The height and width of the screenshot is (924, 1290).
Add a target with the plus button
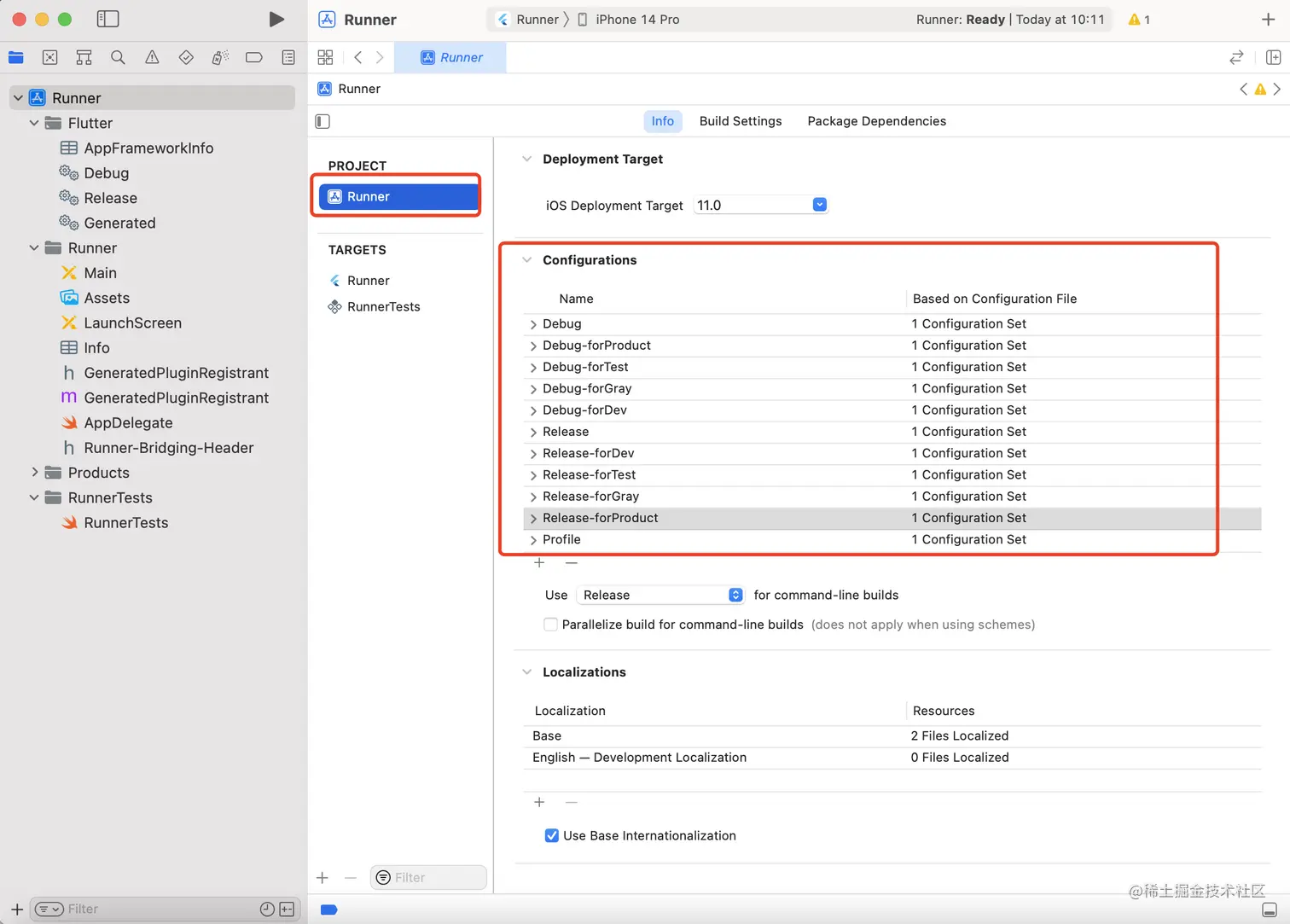tap(322, 877)
